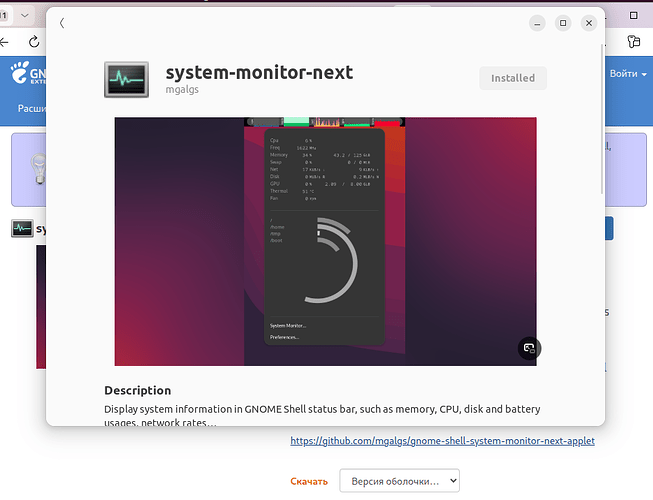
Task: Click the browser back arrow
Action: click(x=4, y=42)
